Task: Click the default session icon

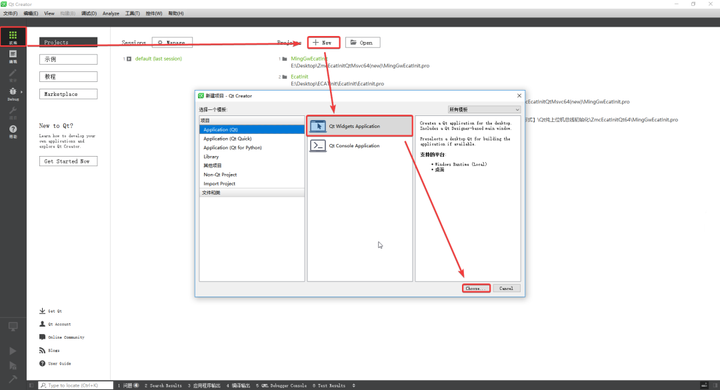Action: click(x=129, y=59)
